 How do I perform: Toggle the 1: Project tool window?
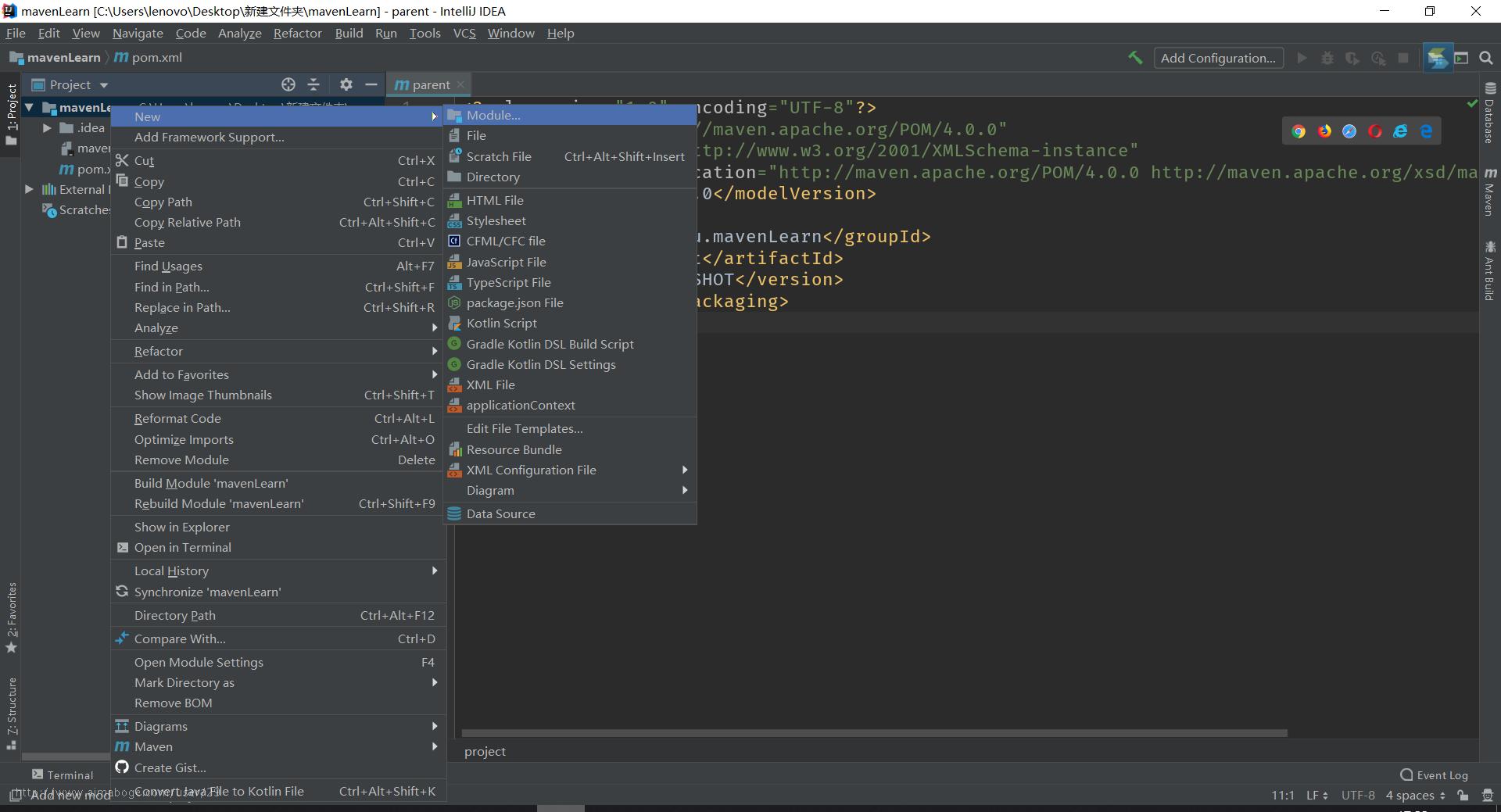click(x=11, y=114)
